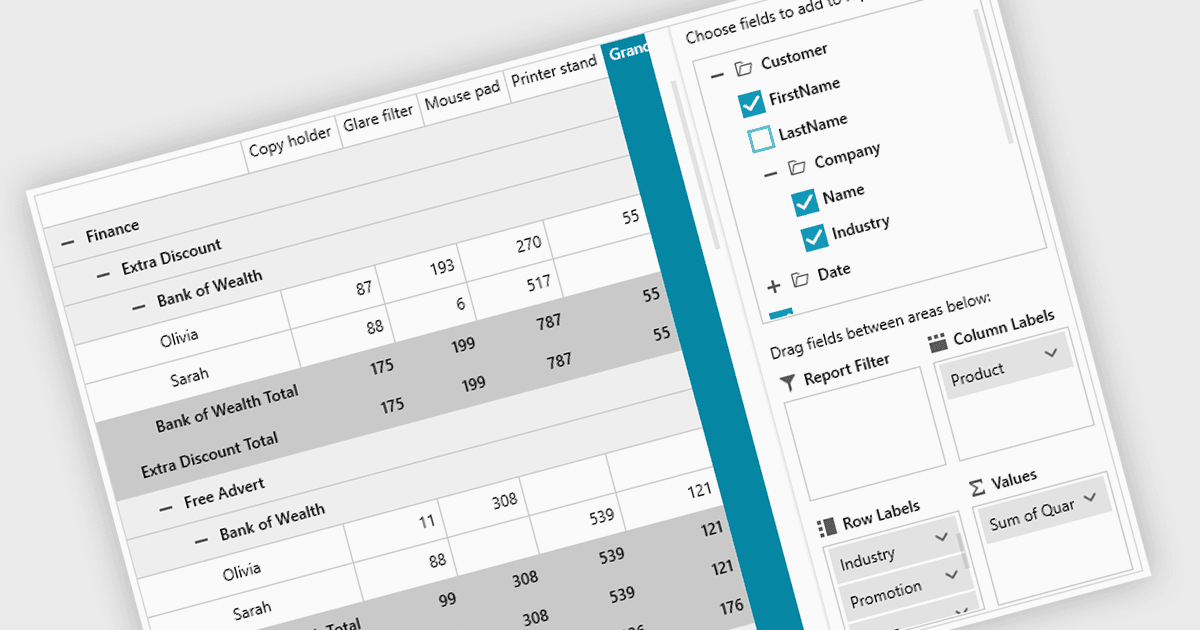Click the Report Filter drop area
1200x630 pixels.
pos(863,433)
